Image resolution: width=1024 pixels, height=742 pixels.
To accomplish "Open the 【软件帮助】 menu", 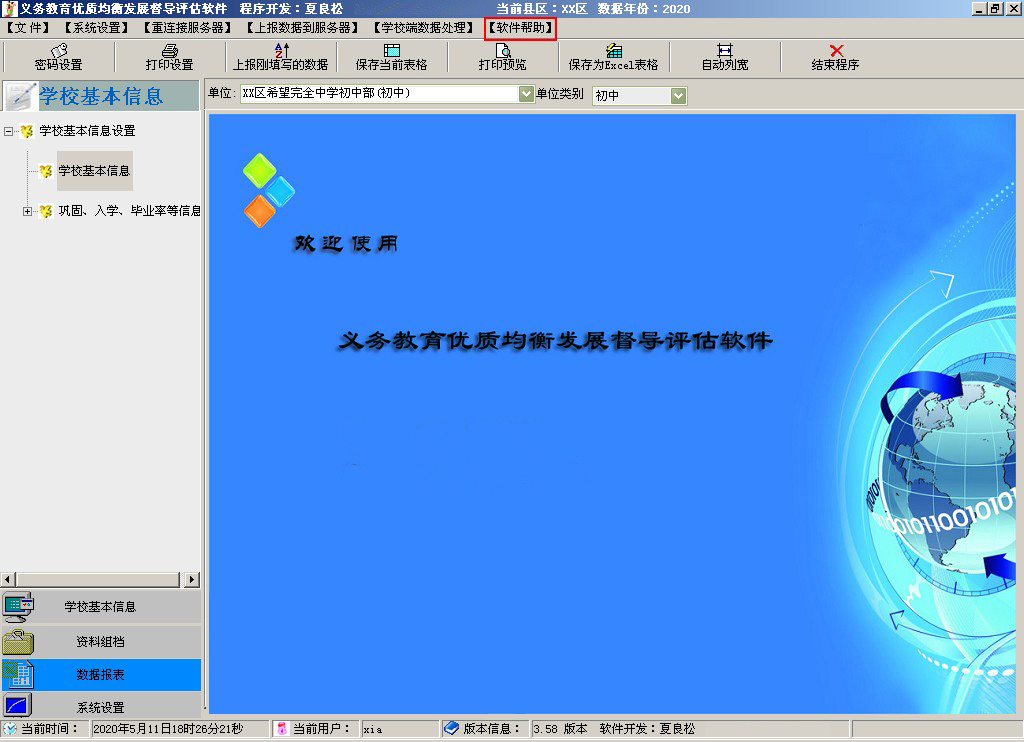I will point(520,27).
